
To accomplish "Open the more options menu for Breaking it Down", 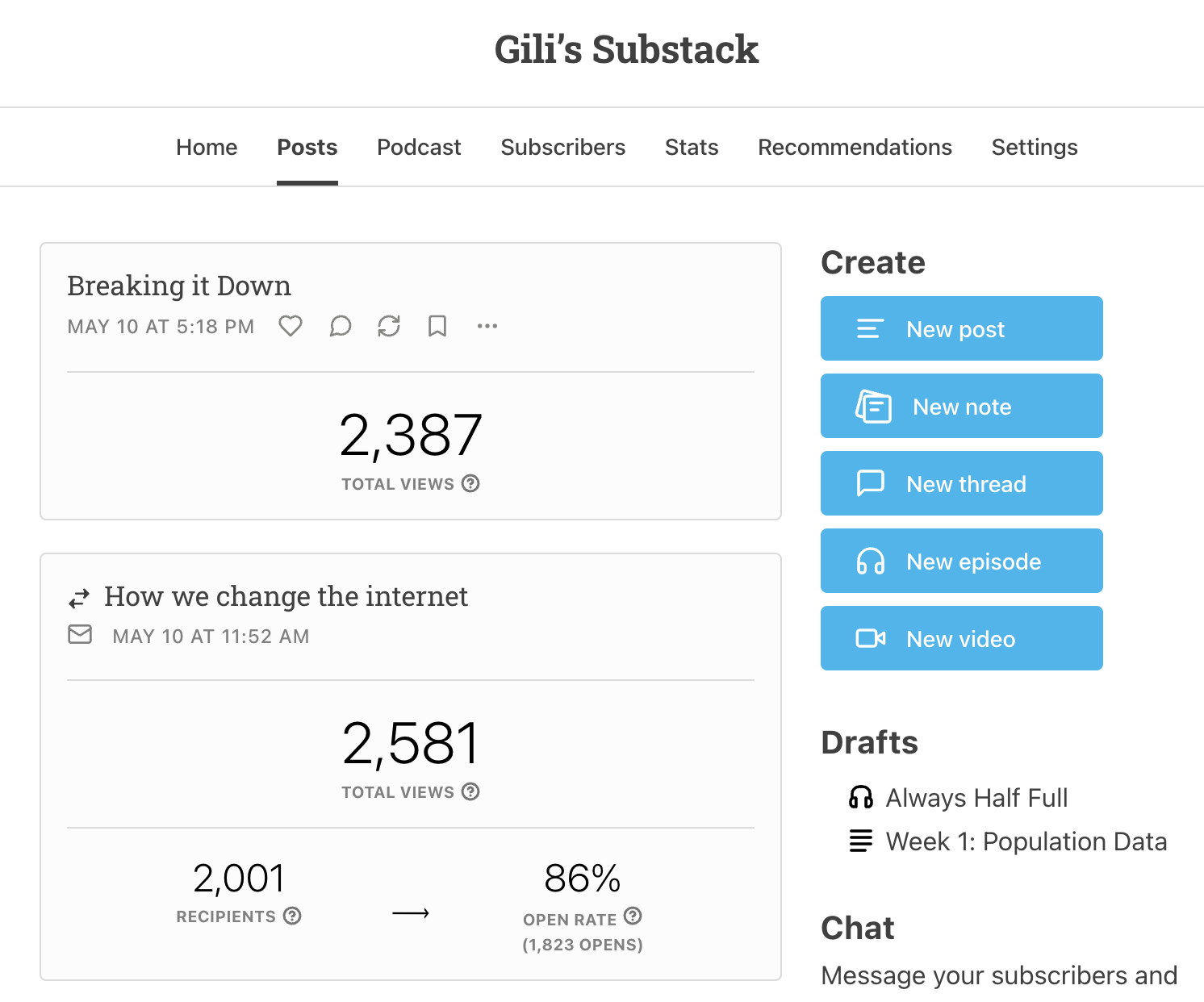I will 487,326.
